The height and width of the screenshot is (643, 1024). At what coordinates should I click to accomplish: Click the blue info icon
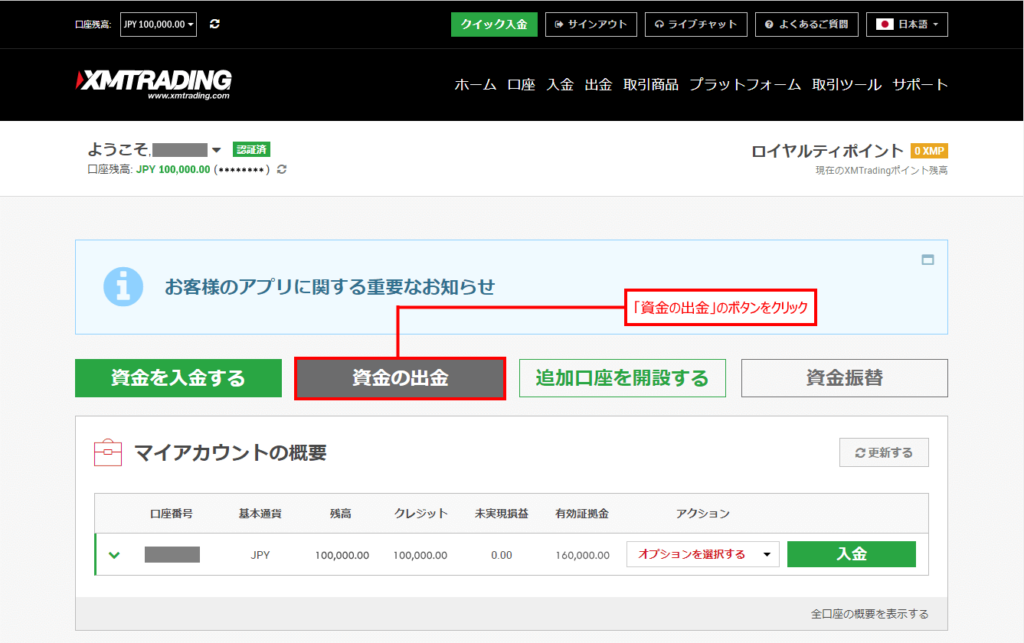click(123, 287)
